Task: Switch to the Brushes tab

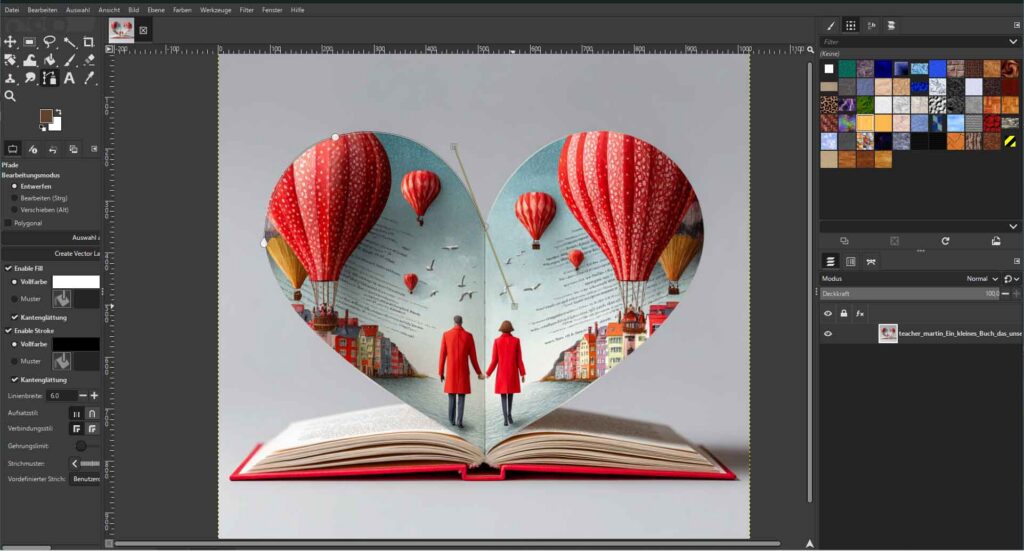Action: pos(831,25)
